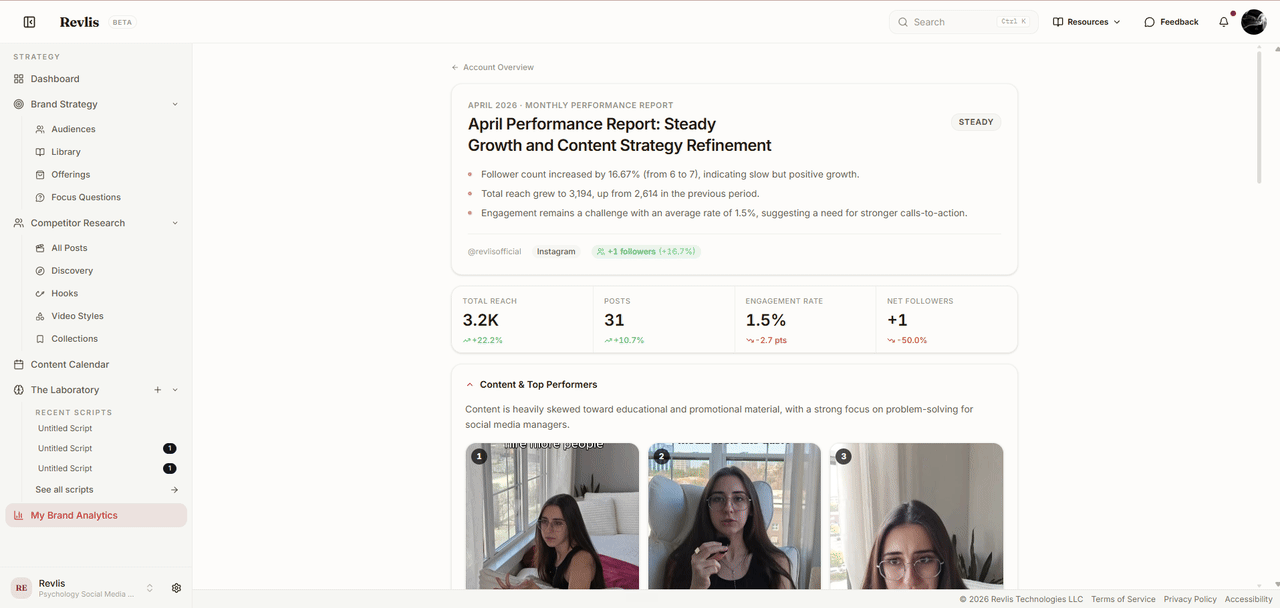This screenshot has width=1280, height=608.
Task: Click The Laboratory icon in the sidebar
Action: [19, 390]
